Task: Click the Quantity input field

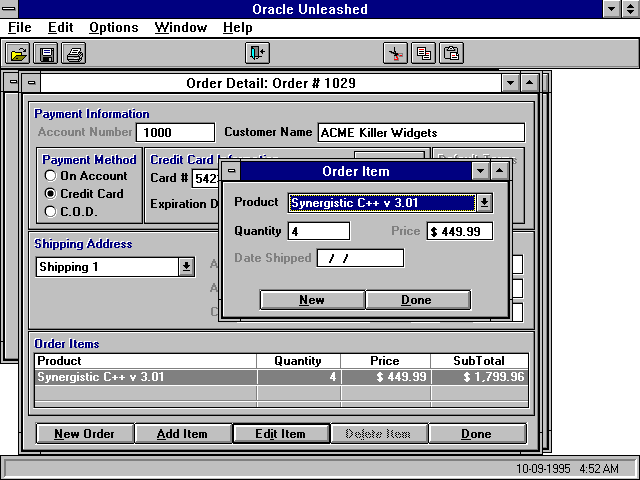Action: [x=318, y=231]
